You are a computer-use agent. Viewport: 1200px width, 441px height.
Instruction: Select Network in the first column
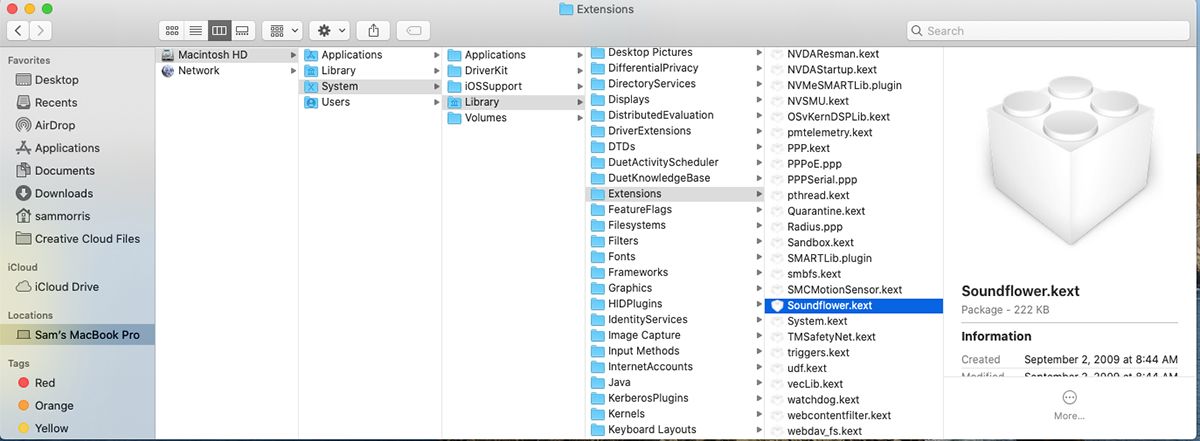pyautogui.click(x=227, y=71)
